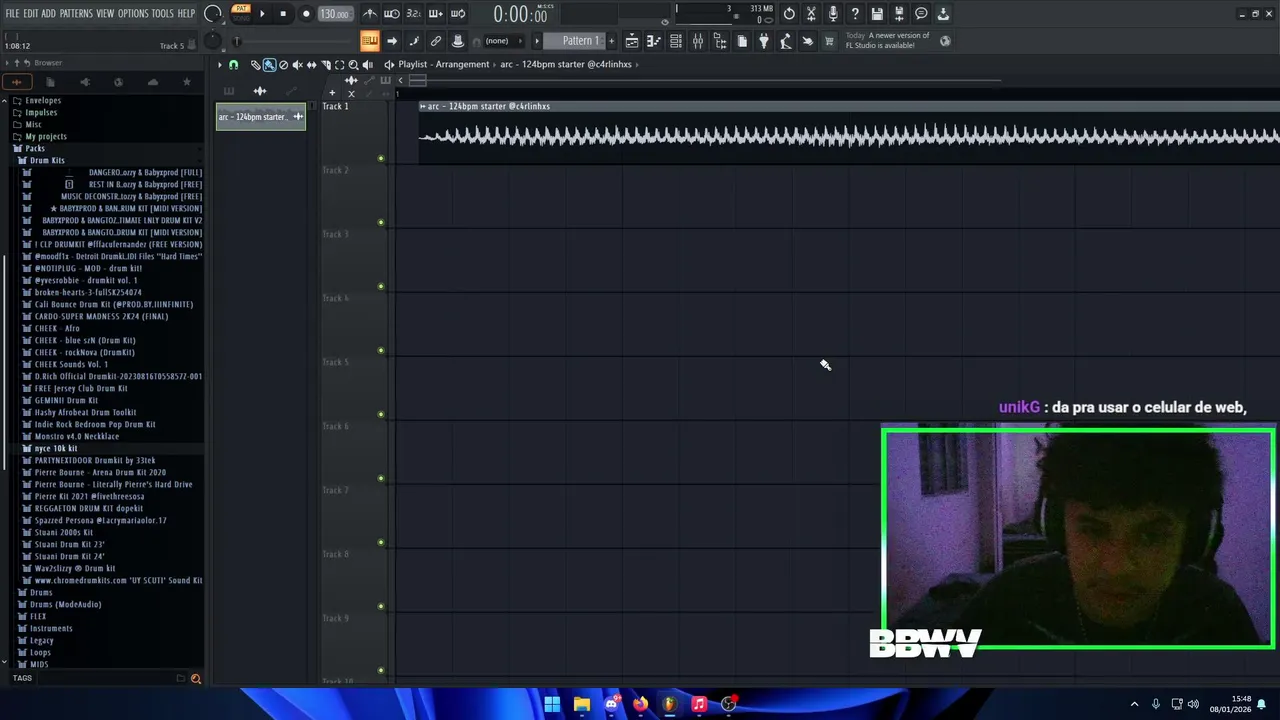Open File Explorer from the taskbar
The width and height of the screenshot is (1280, 720).
581,704
